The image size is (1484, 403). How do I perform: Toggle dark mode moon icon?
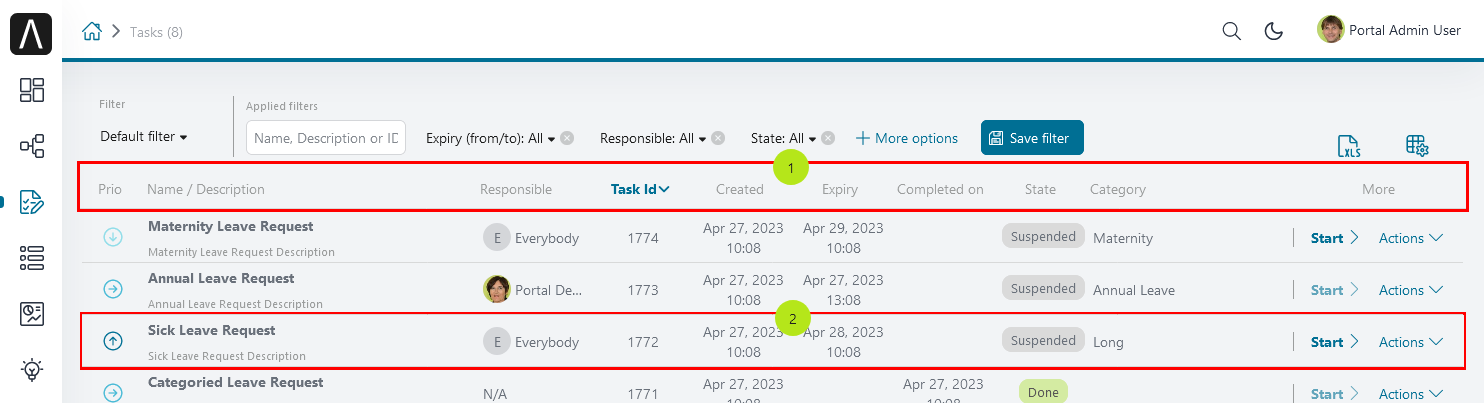point(1274,31)
